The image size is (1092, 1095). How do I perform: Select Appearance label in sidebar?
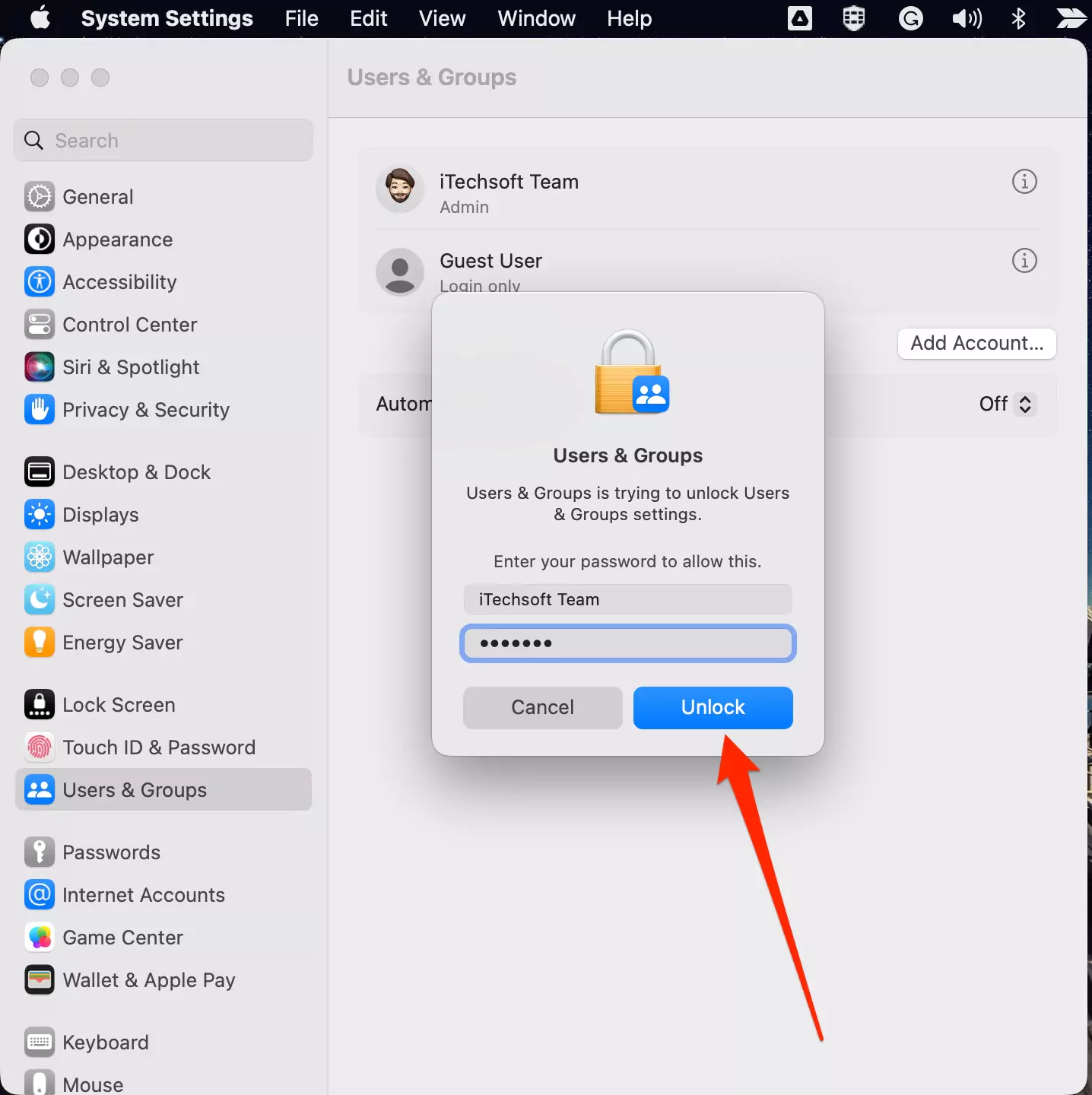(x=117, y=240)
